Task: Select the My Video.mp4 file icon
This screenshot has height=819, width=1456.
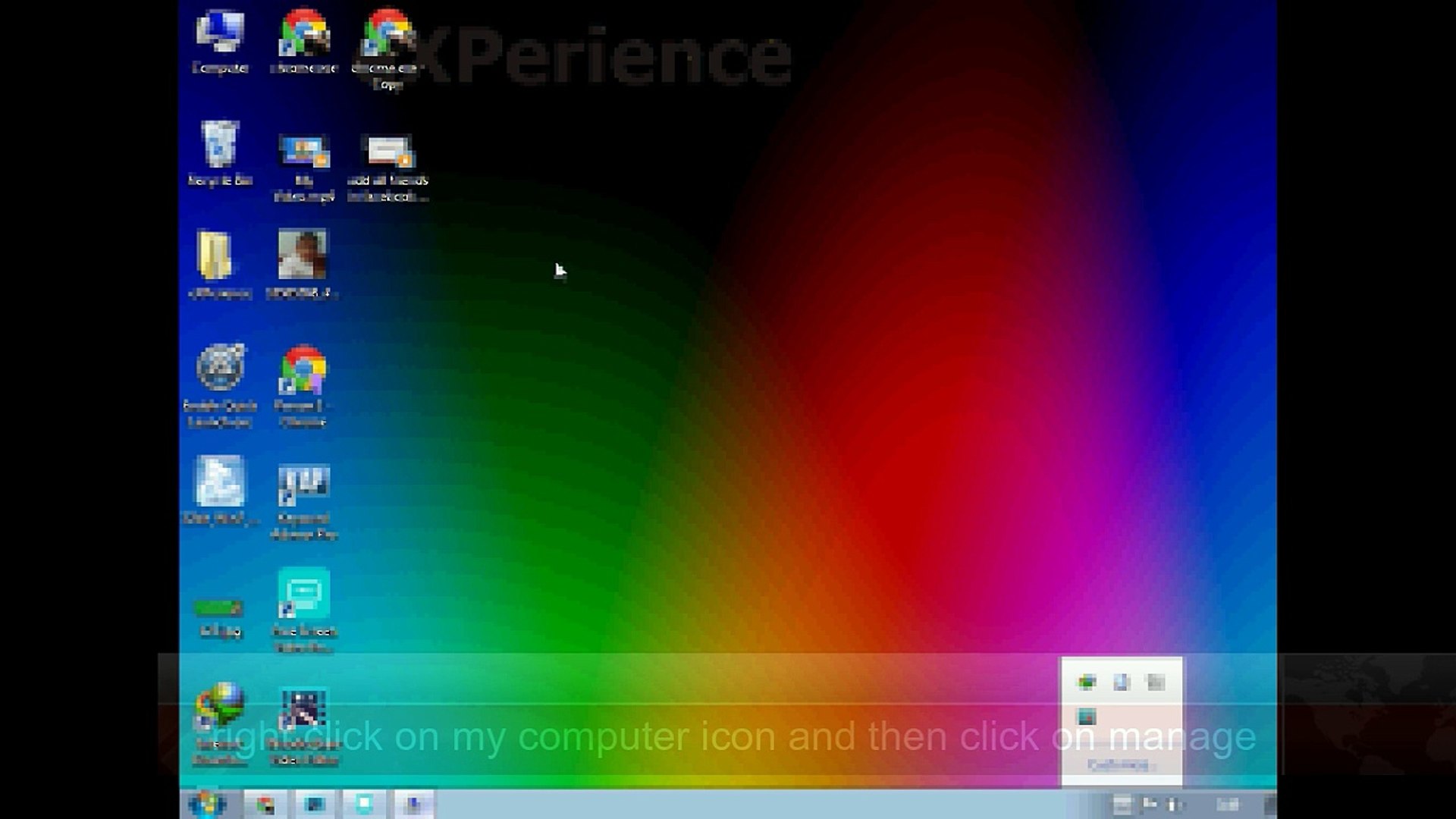Action: [x=303, y=152]
